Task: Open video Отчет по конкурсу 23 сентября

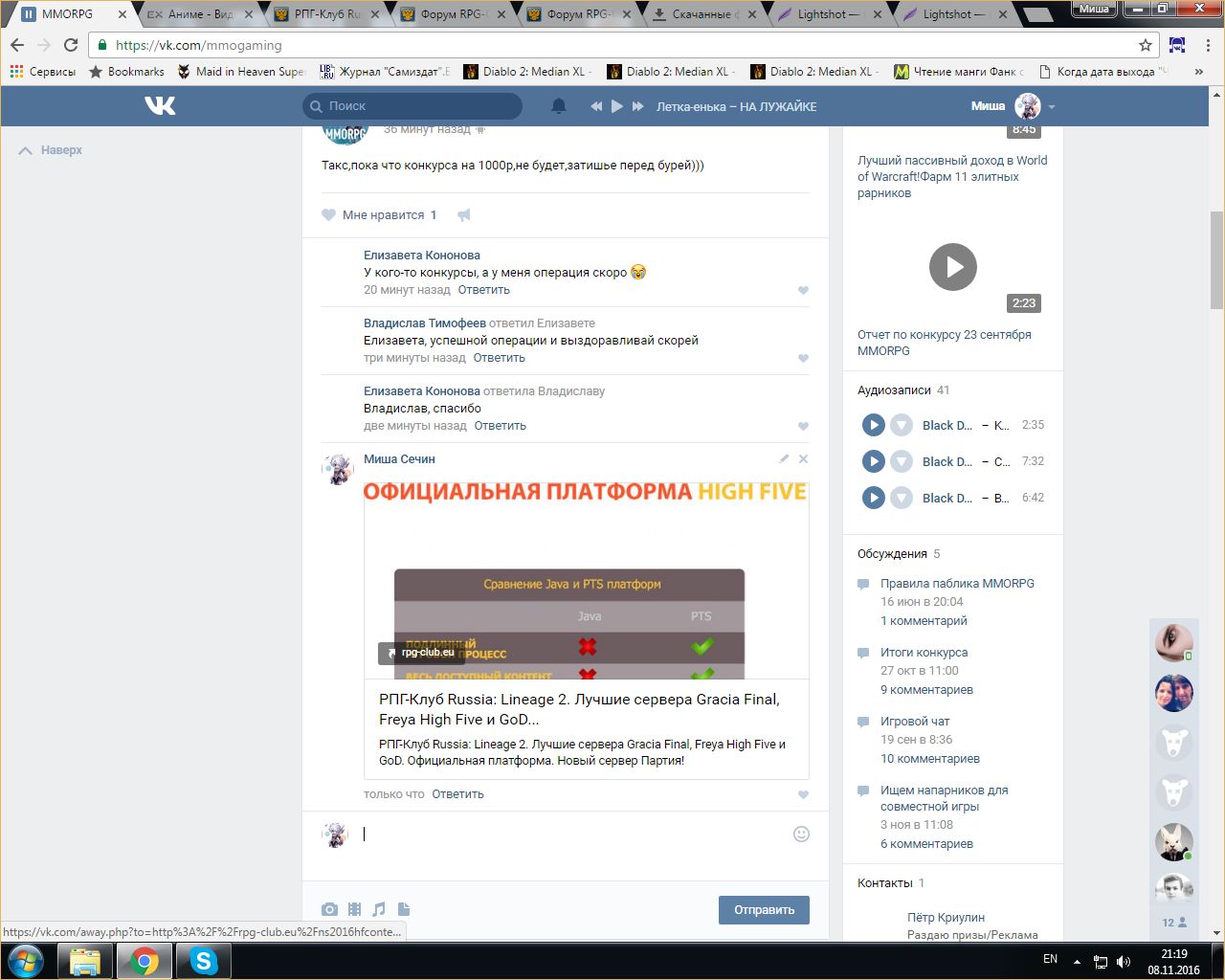Action: [945, 343]
